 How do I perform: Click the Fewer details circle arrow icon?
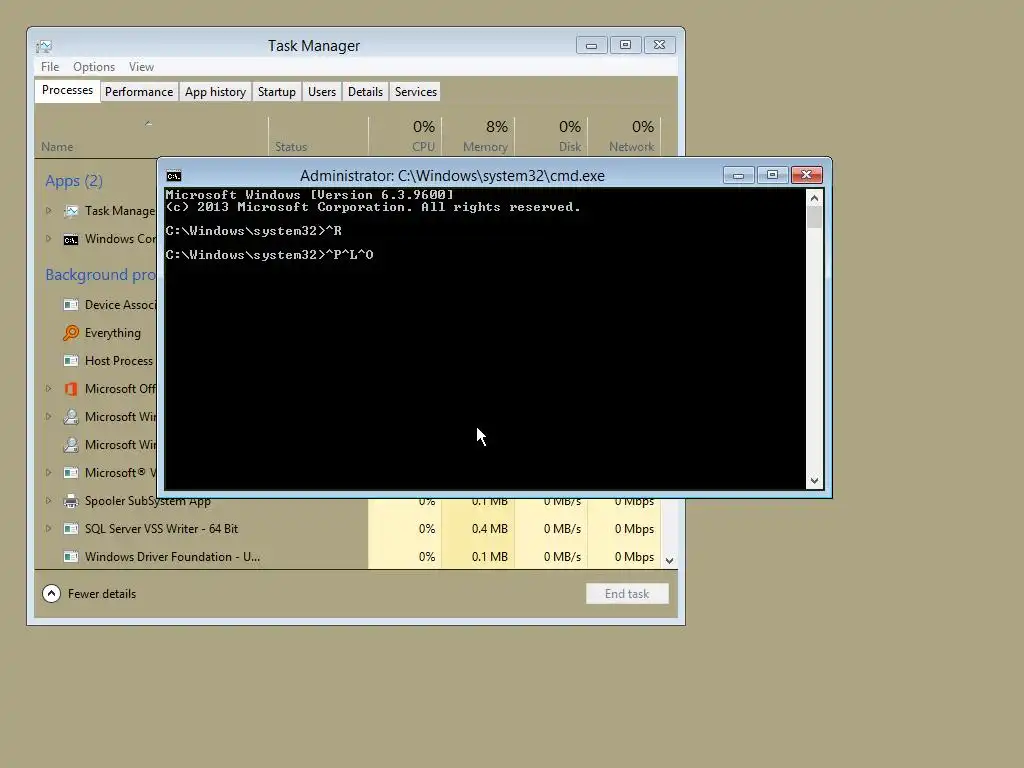[x=52, y=594]
